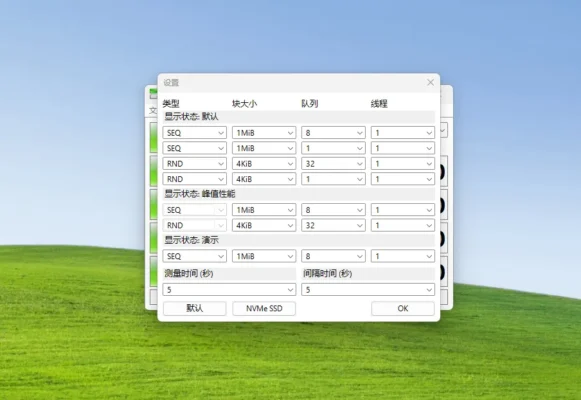
Task: Click the 间隔时间 (秒) label
Action: point(328,274)
